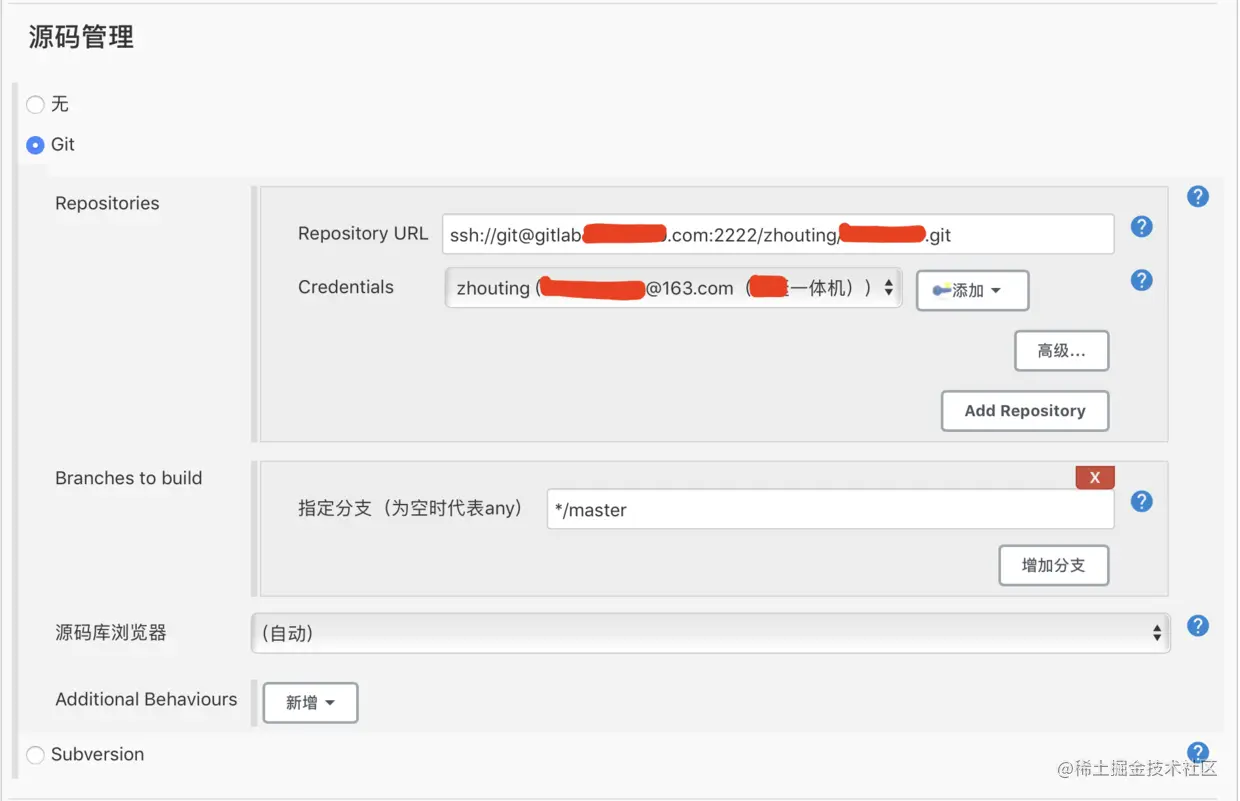Open the 新增 Additional Behaviours dropdown
The width and height of the screenshot is (1240, 801).
(310, 703)
